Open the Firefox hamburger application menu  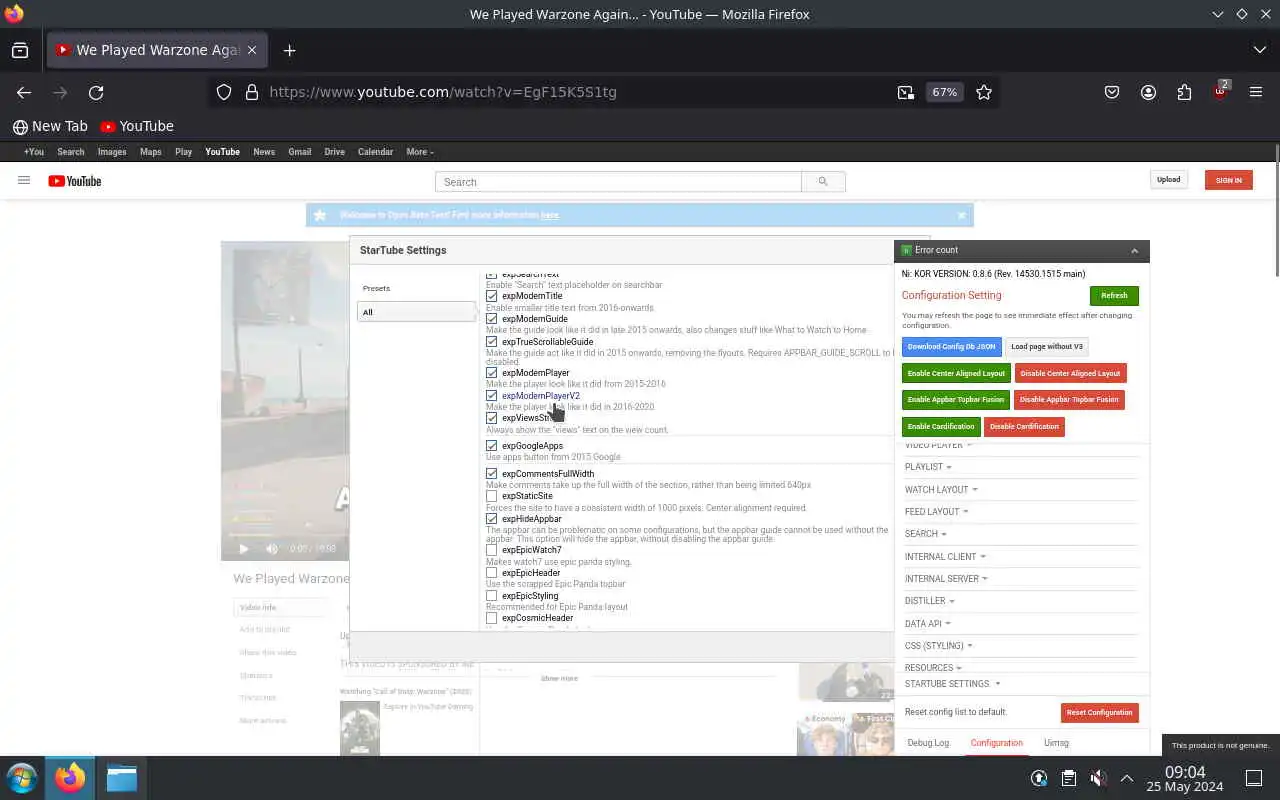pos(1256,92)
